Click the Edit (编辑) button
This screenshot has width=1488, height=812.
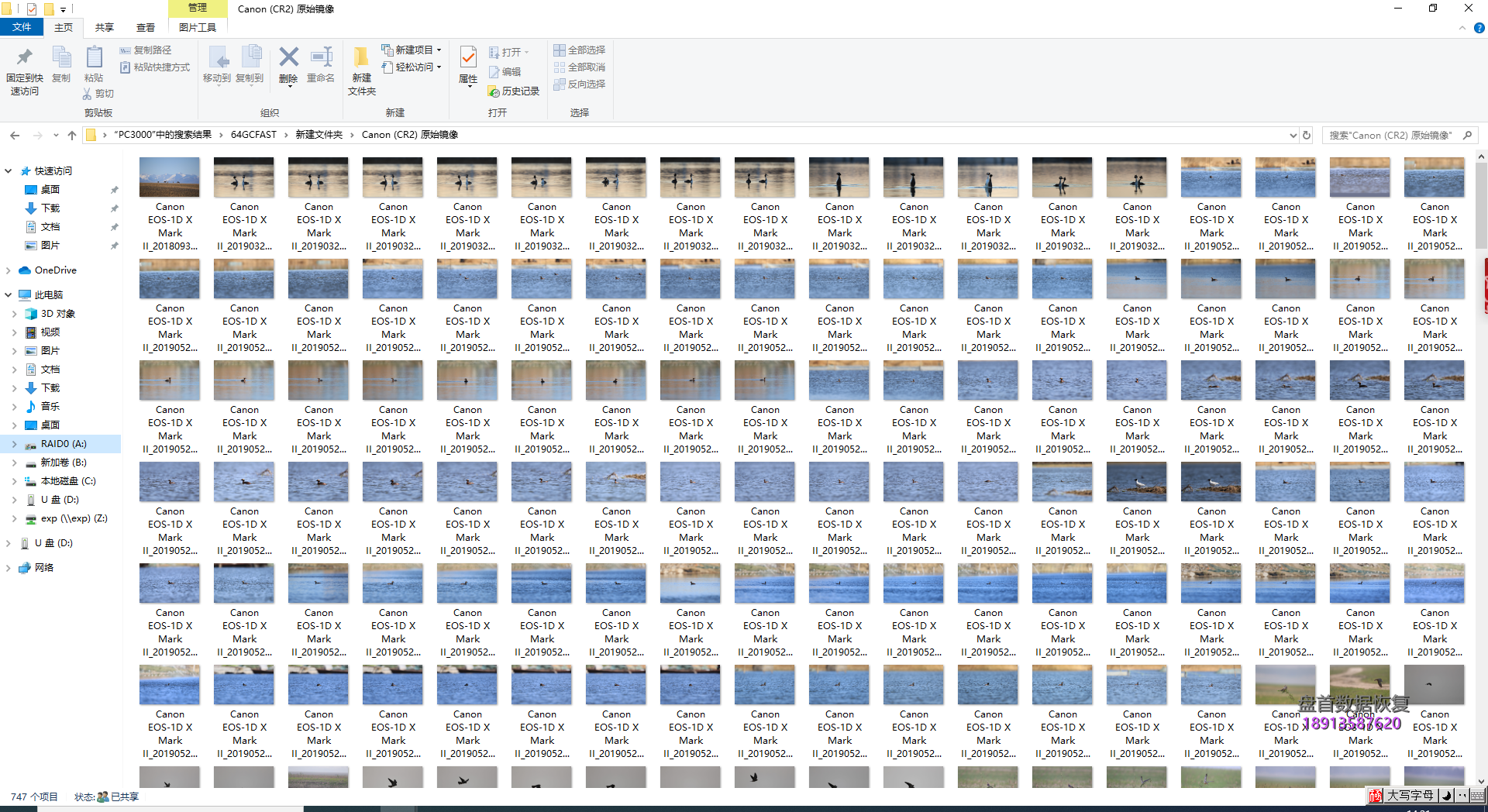pyautogui.click(x=505, y=72)
